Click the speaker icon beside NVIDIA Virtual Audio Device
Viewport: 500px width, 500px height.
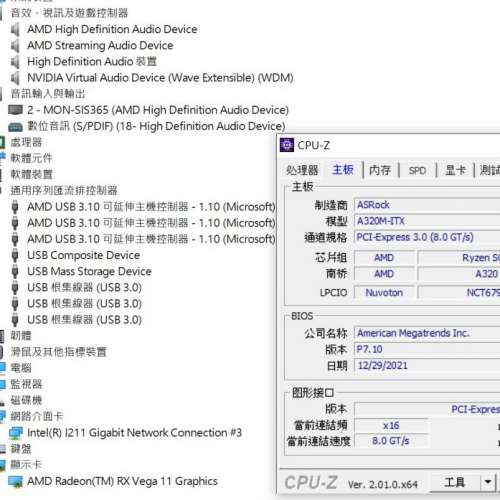[15, 78]
